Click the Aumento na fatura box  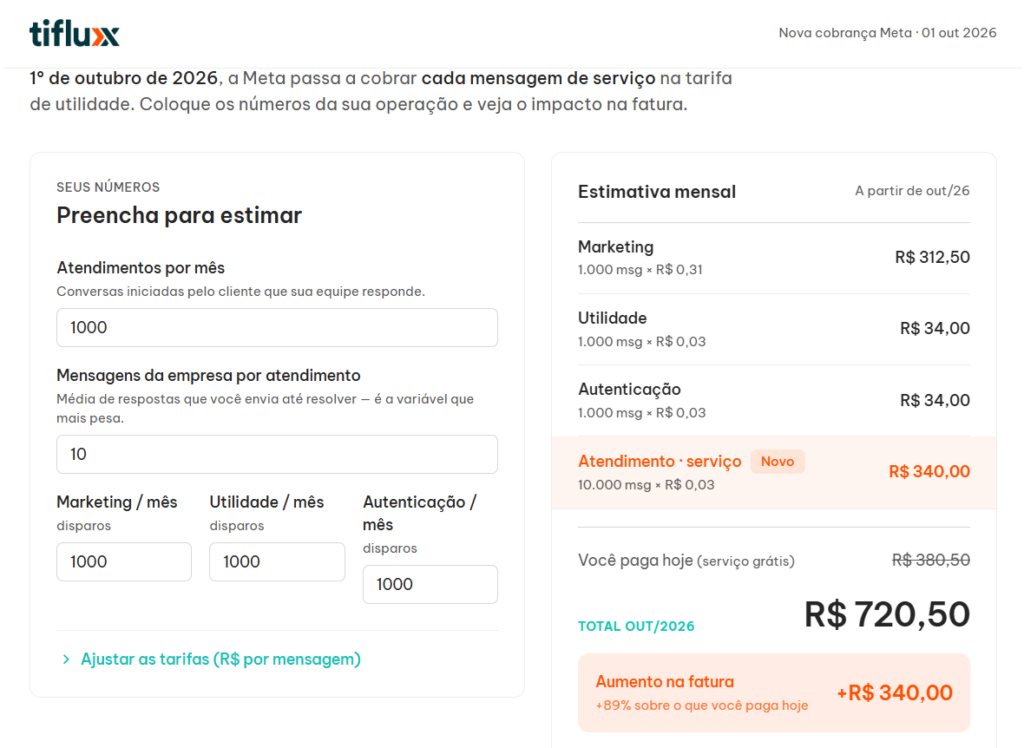click(x=774, y=692)
